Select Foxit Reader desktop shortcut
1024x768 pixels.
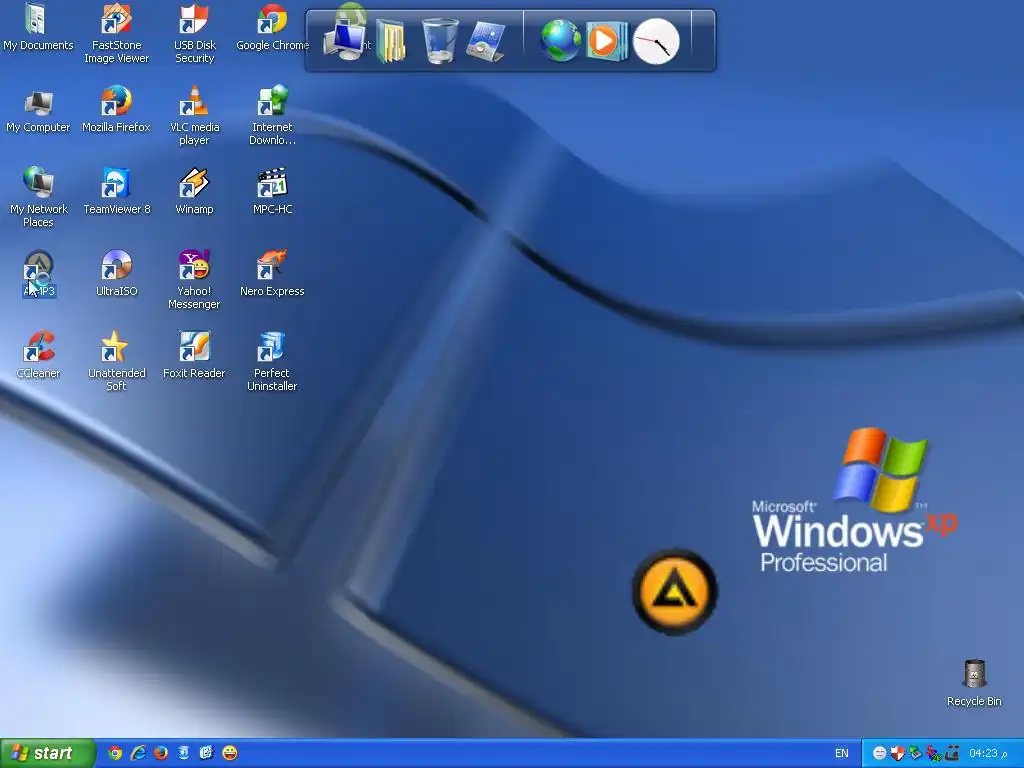pyautogui.click(x=194, y=357)
